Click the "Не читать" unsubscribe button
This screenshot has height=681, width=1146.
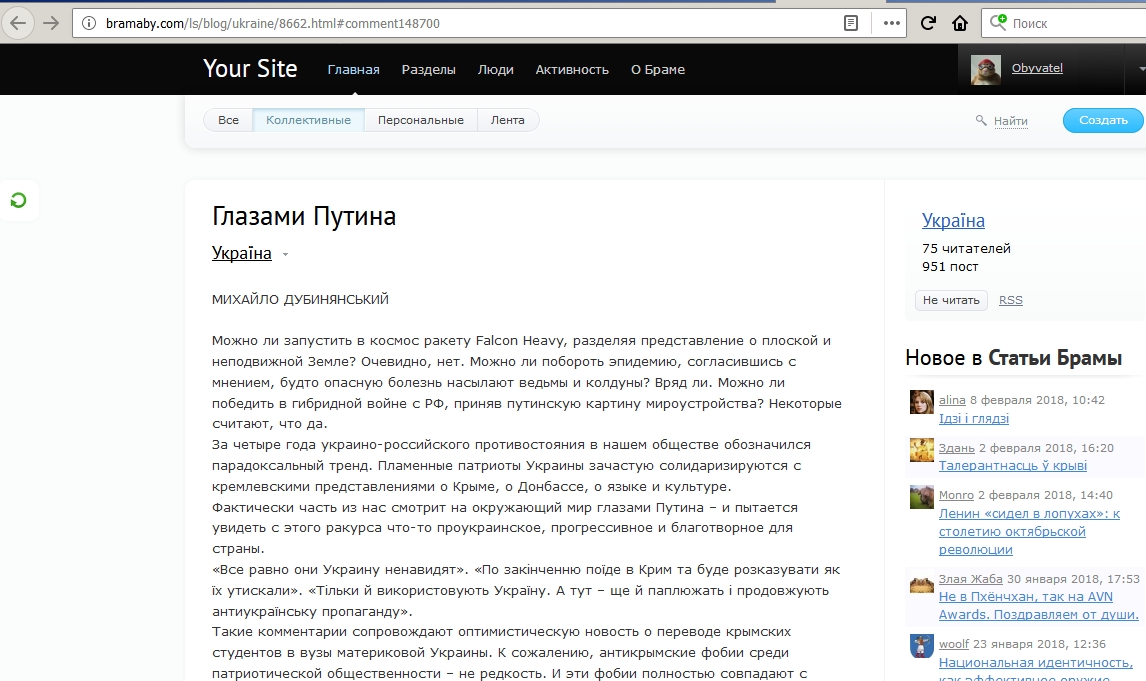(x=950, y=300)
